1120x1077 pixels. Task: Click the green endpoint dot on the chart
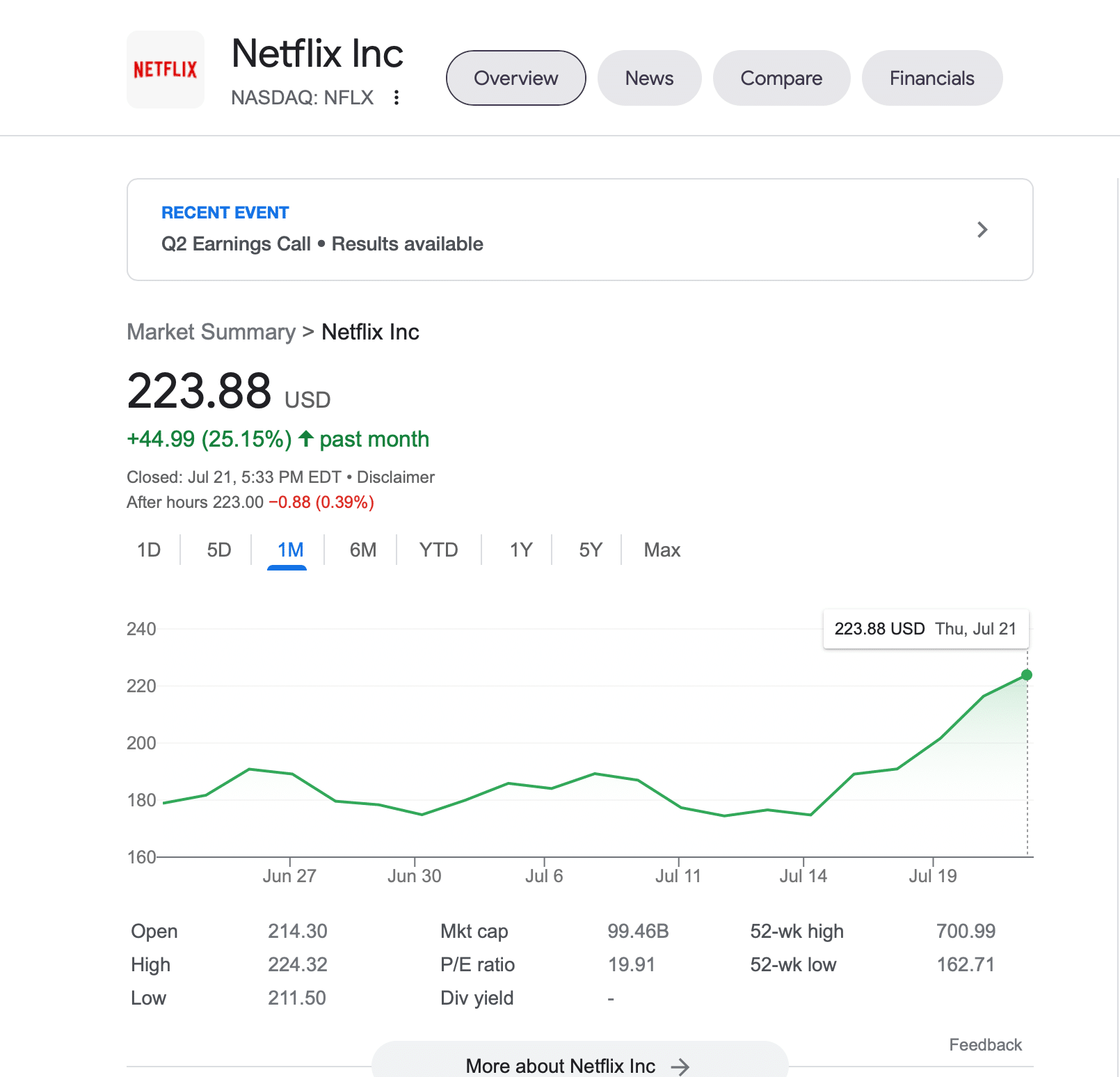(x=1027, y=675)
